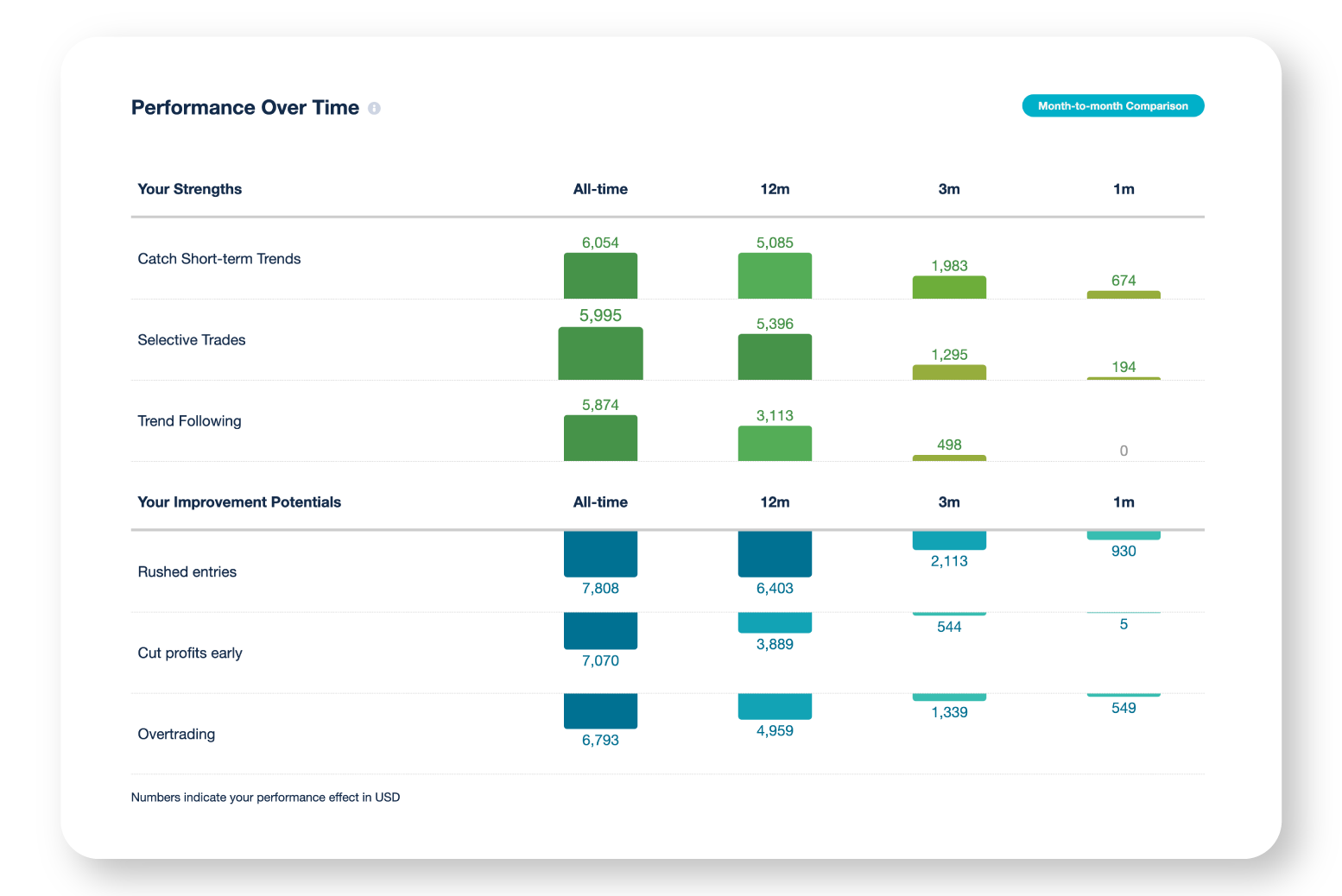Open the Cut profits early row
Image resolution: width=1342 pixels, height=896 pixels.
[x=190, y=653]
